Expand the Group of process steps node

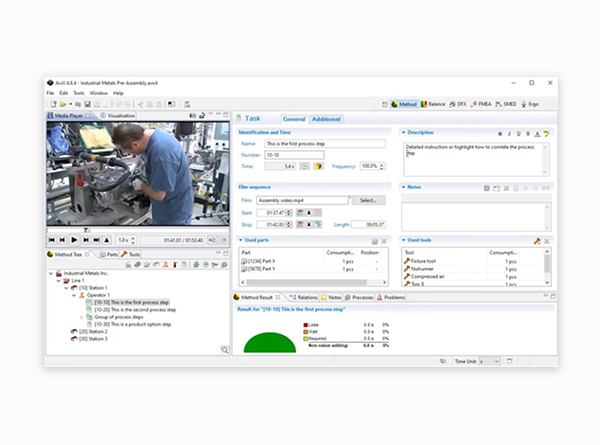click(x=81, y=316)
